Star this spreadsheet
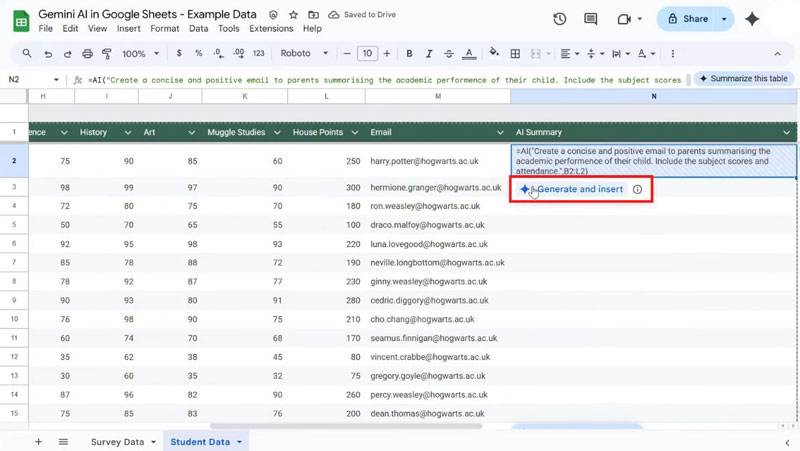Viewport: 800px width, 451px height. point(293,16)
